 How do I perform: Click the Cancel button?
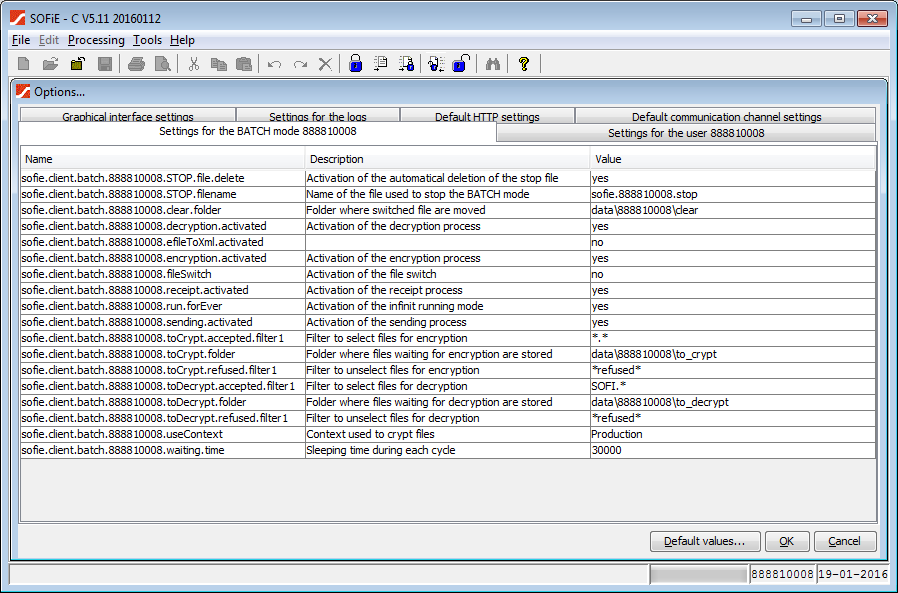(845, 541)
